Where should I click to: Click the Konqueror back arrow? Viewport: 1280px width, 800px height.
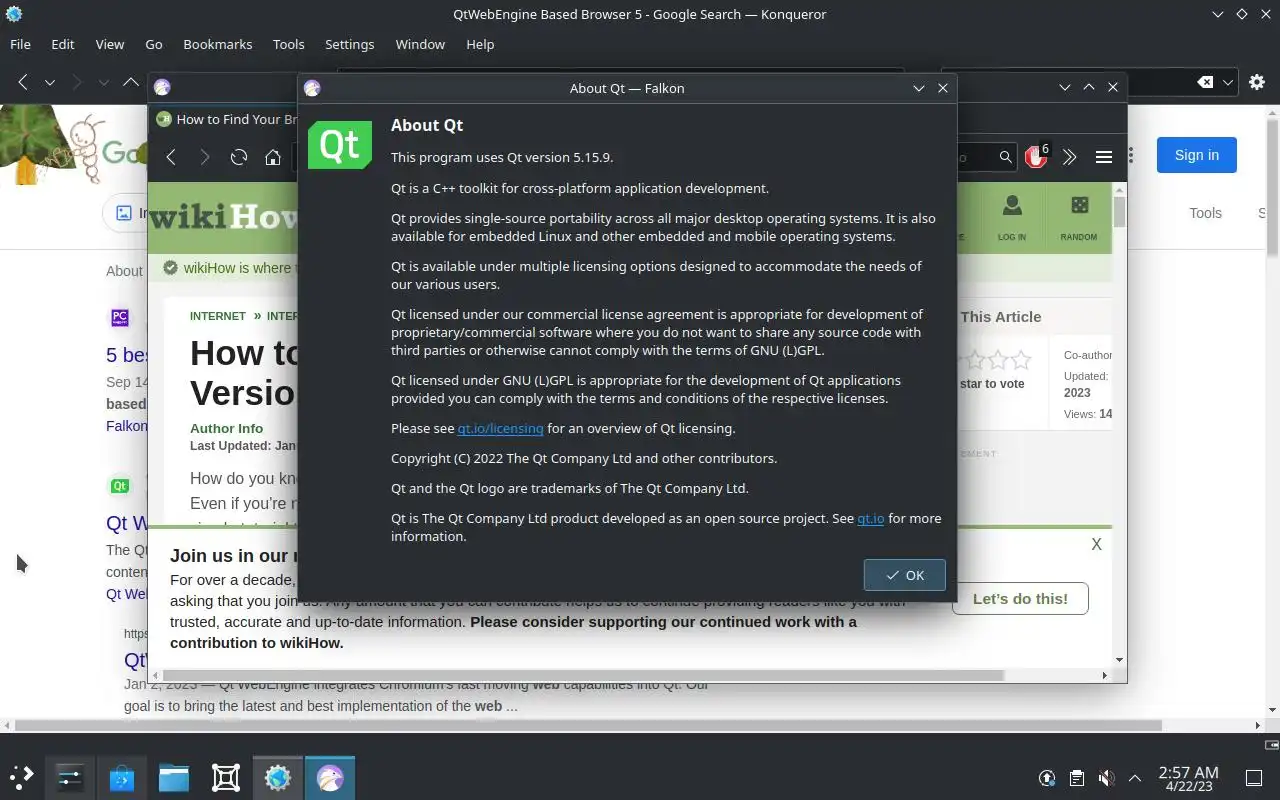pyautogui.click(x=23, y=82)
